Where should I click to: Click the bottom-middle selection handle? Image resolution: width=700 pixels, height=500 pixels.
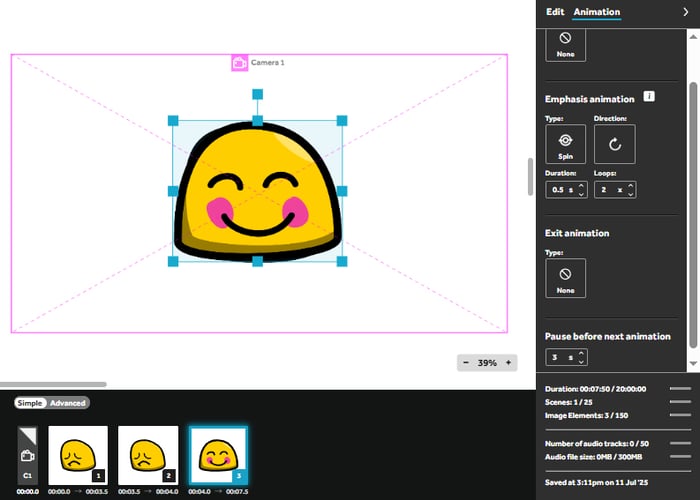258,262
